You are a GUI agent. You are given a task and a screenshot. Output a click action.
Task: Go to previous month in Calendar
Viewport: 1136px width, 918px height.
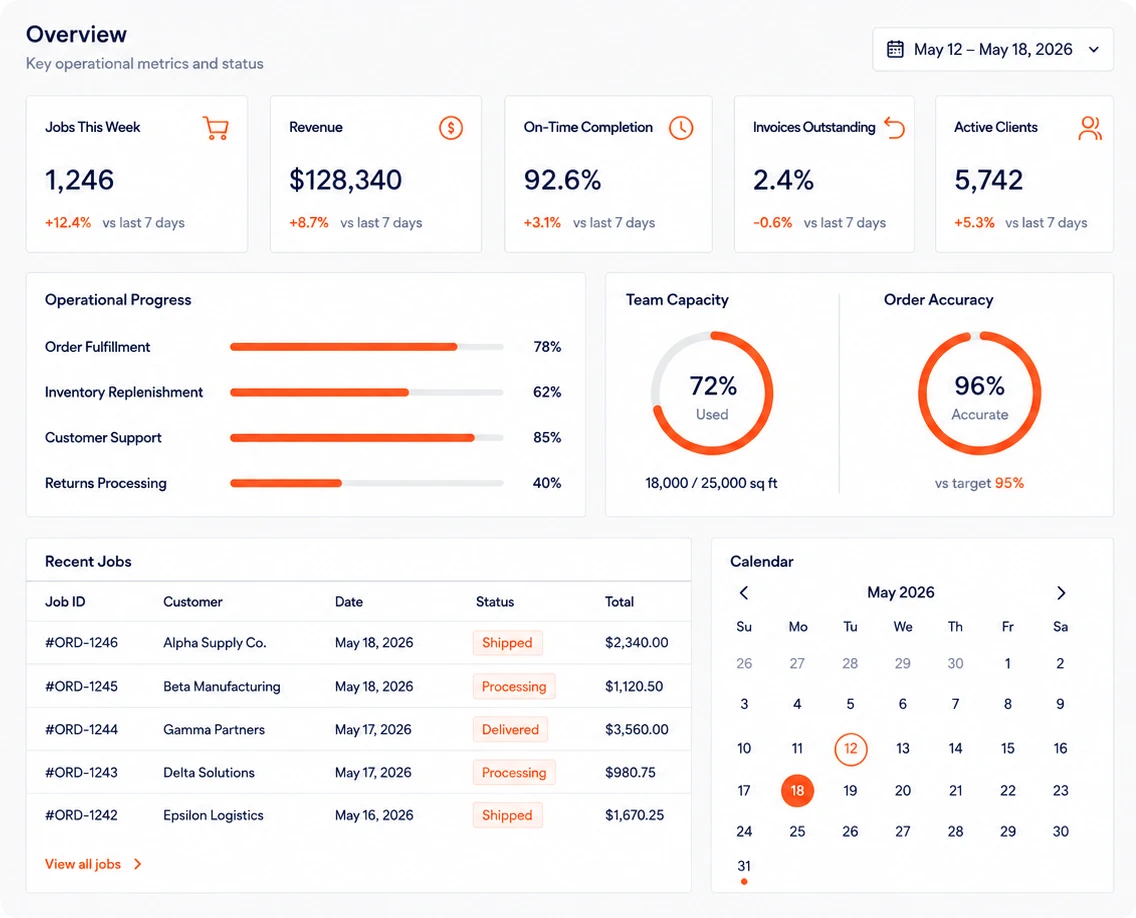click(744, 593)
